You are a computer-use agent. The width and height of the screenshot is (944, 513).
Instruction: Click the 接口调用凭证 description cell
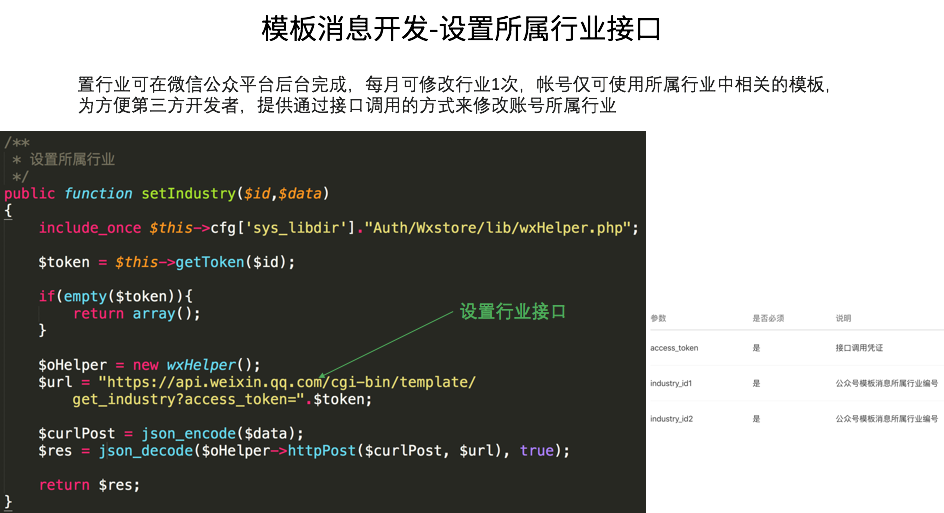coord(859,348)
